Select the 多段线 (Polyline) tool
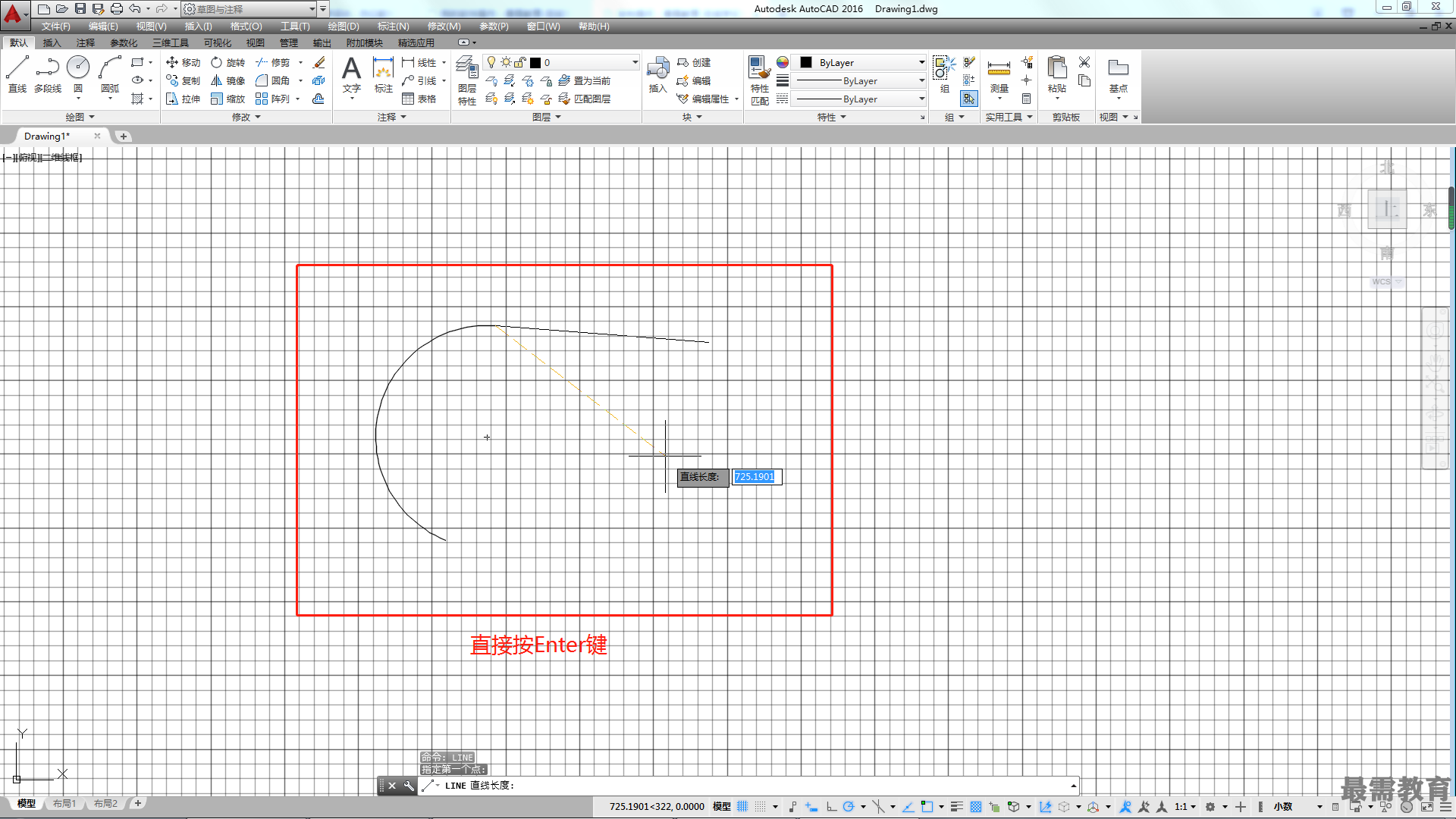Image resolution: width=1456 pixels, height=819 pixels. [48, 74]
